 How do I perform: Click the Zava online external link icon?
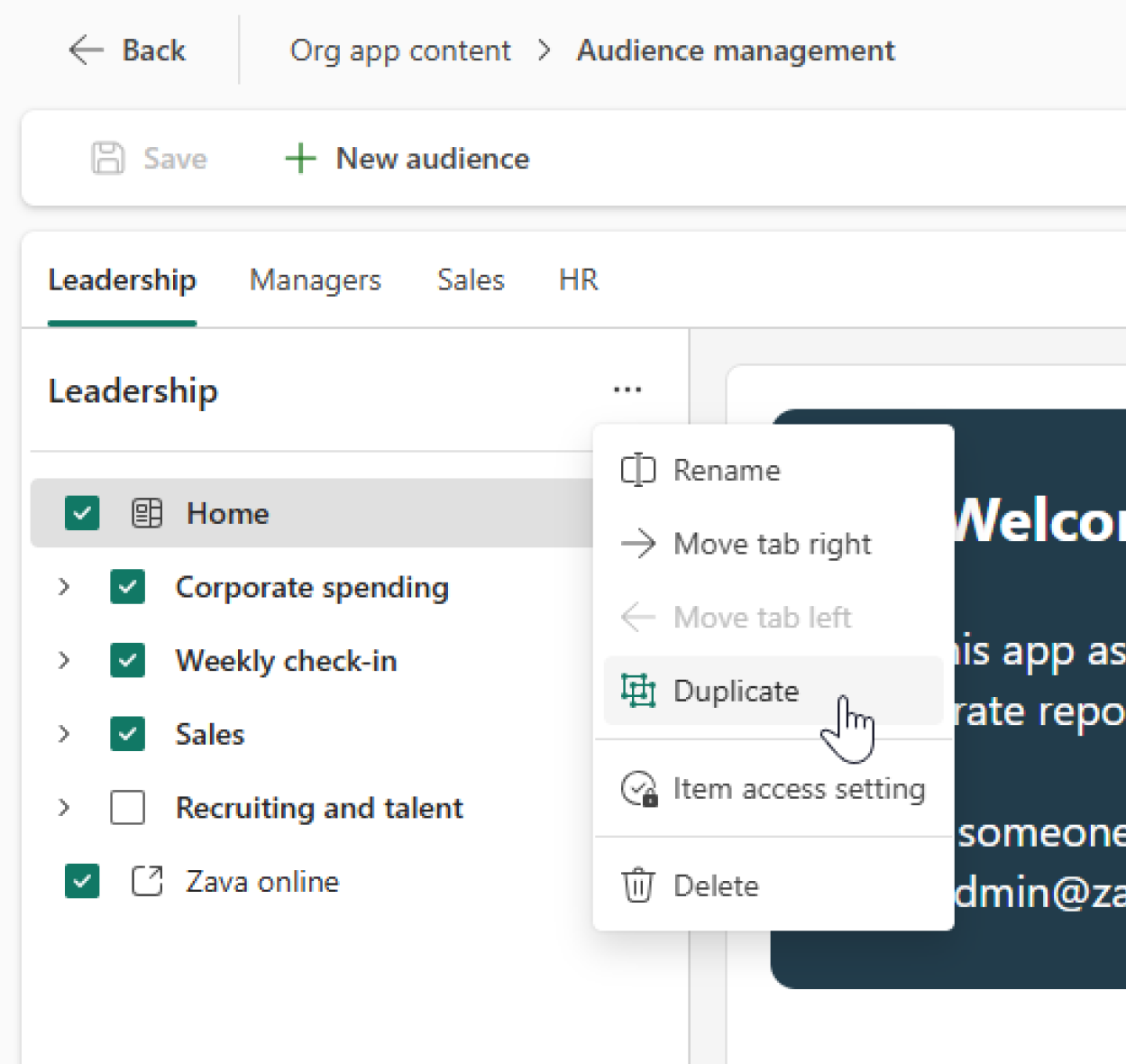(x=147, y=881)
